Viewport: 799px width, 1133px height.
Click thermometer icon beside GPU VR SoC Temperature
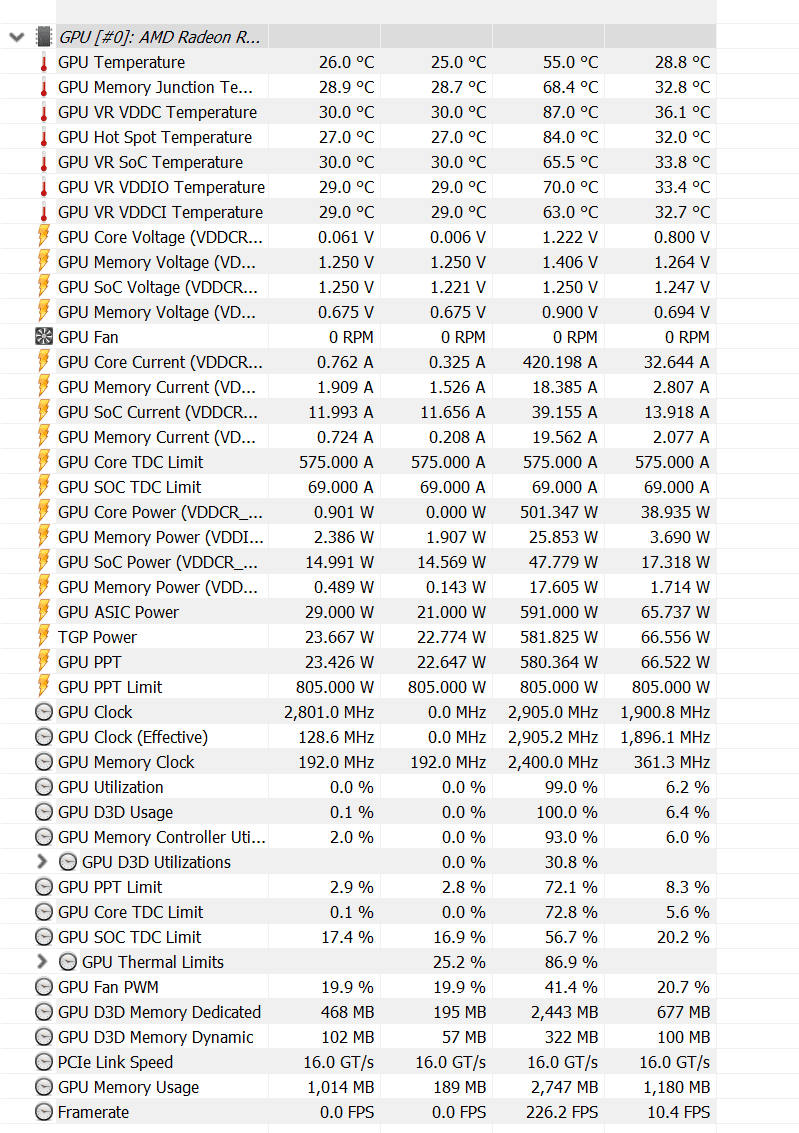[x=43, y=162]
